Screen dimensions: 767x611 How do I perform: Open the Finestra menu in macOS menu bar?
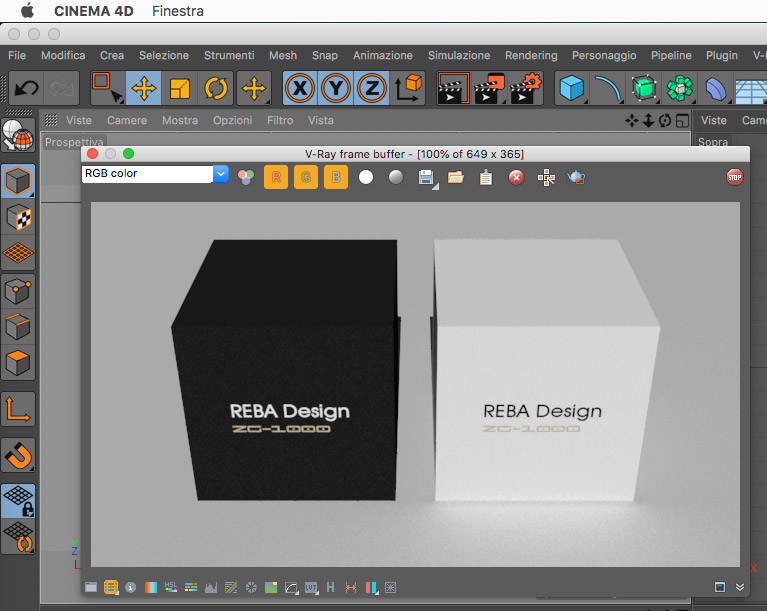[178, 11]
